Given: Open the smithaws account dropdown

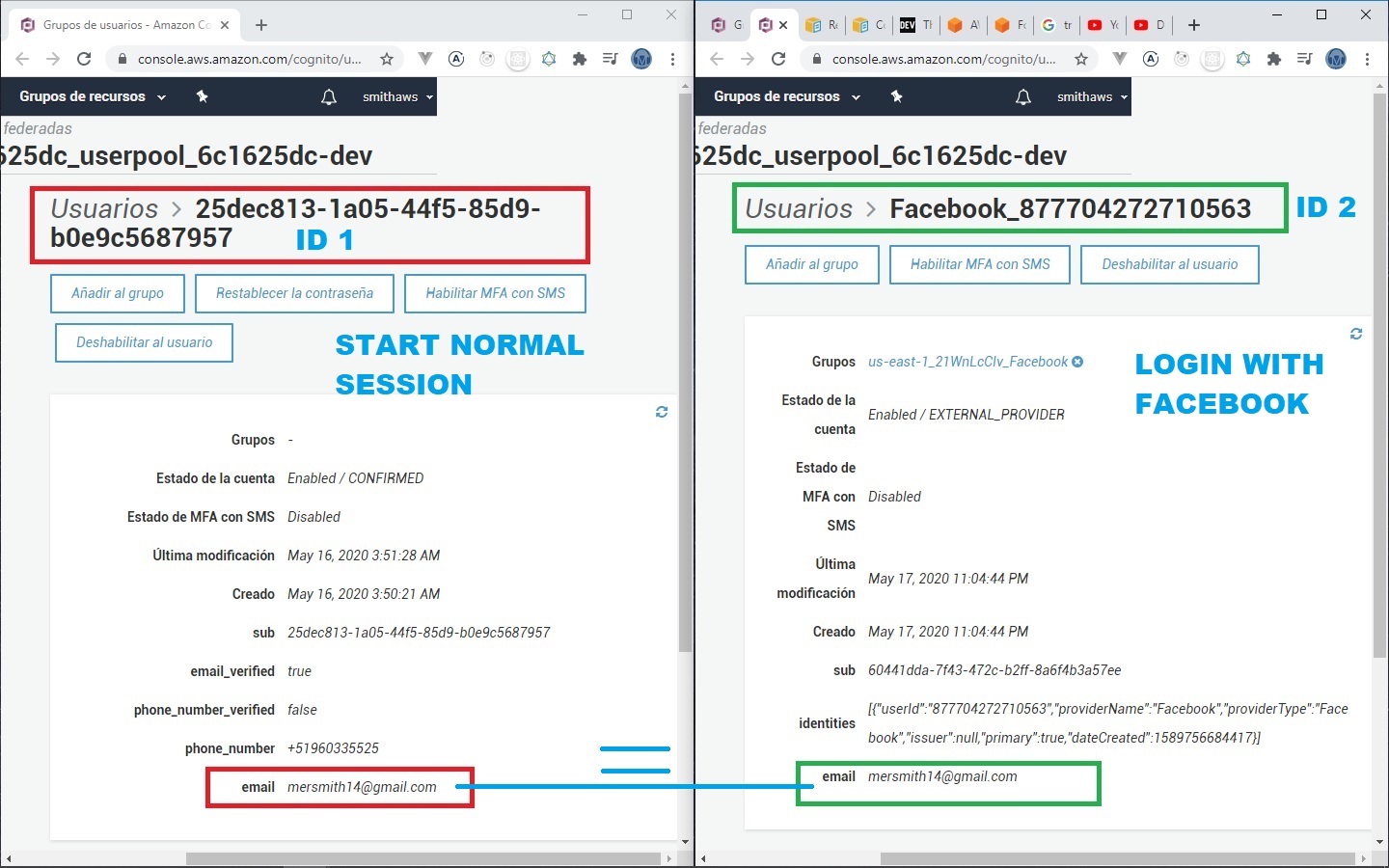Looking at the screenshot, I should [x=392, y=96].
